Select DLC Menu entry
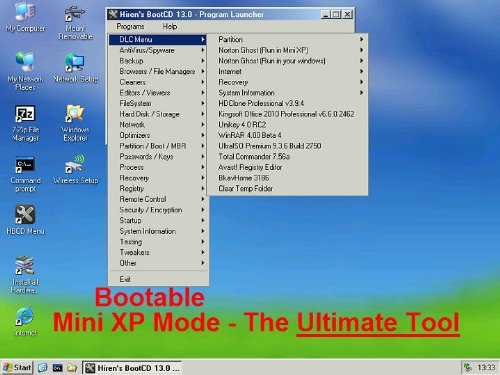This screenshot has height=375, width=500. point(158,39)
